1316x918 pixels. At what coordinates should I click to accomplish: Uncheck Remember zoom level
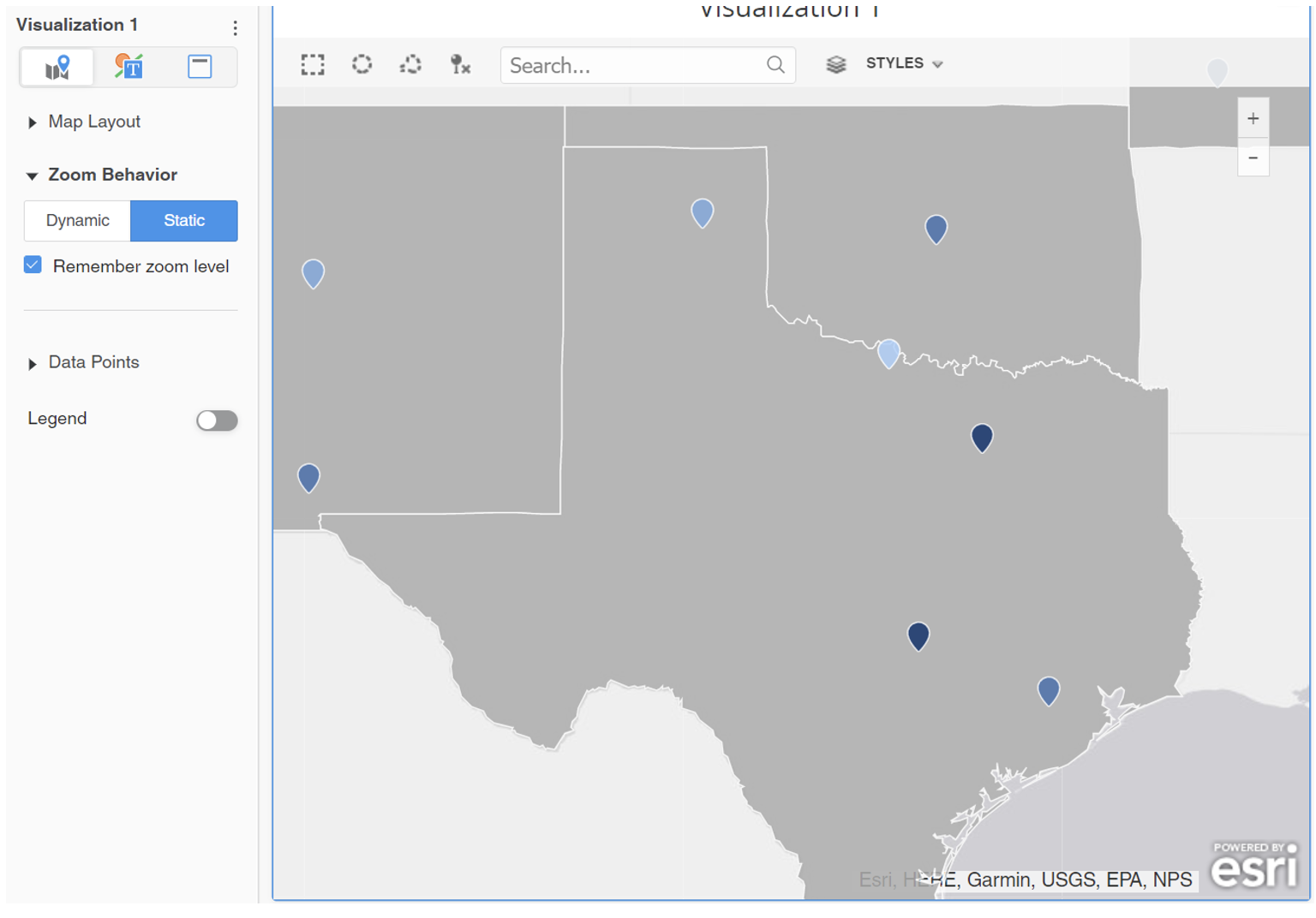[x=32, y=265]
